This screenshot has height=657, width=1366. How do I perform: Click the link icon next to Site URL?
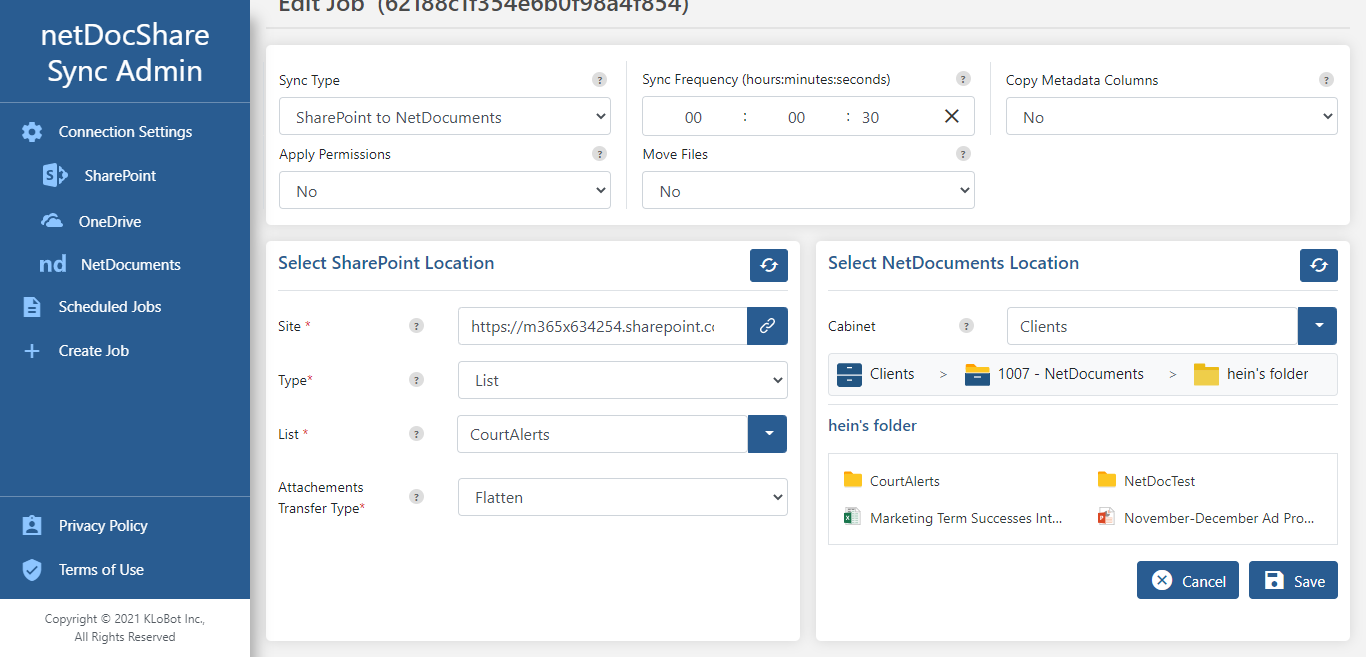(767, 326)
